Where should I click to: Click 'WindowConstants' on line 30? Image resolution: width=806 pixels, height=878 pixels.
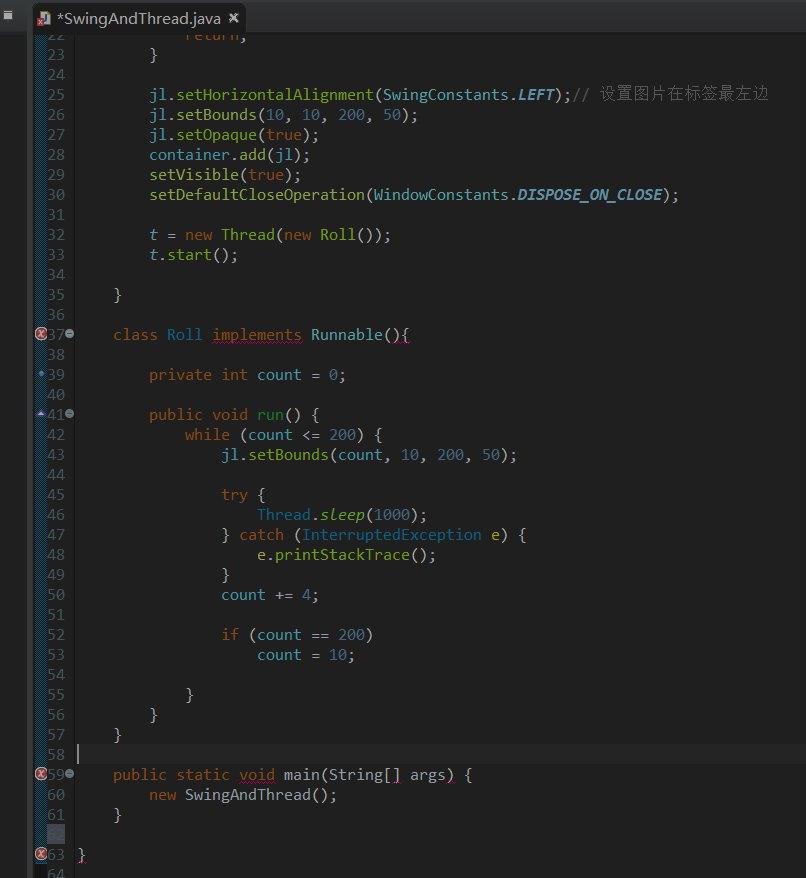441,195
